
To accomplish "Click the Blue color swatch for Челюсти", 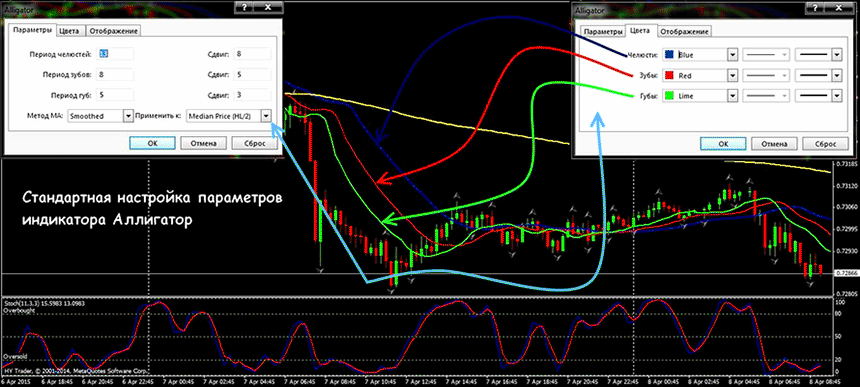I will [x=669, y=55].
